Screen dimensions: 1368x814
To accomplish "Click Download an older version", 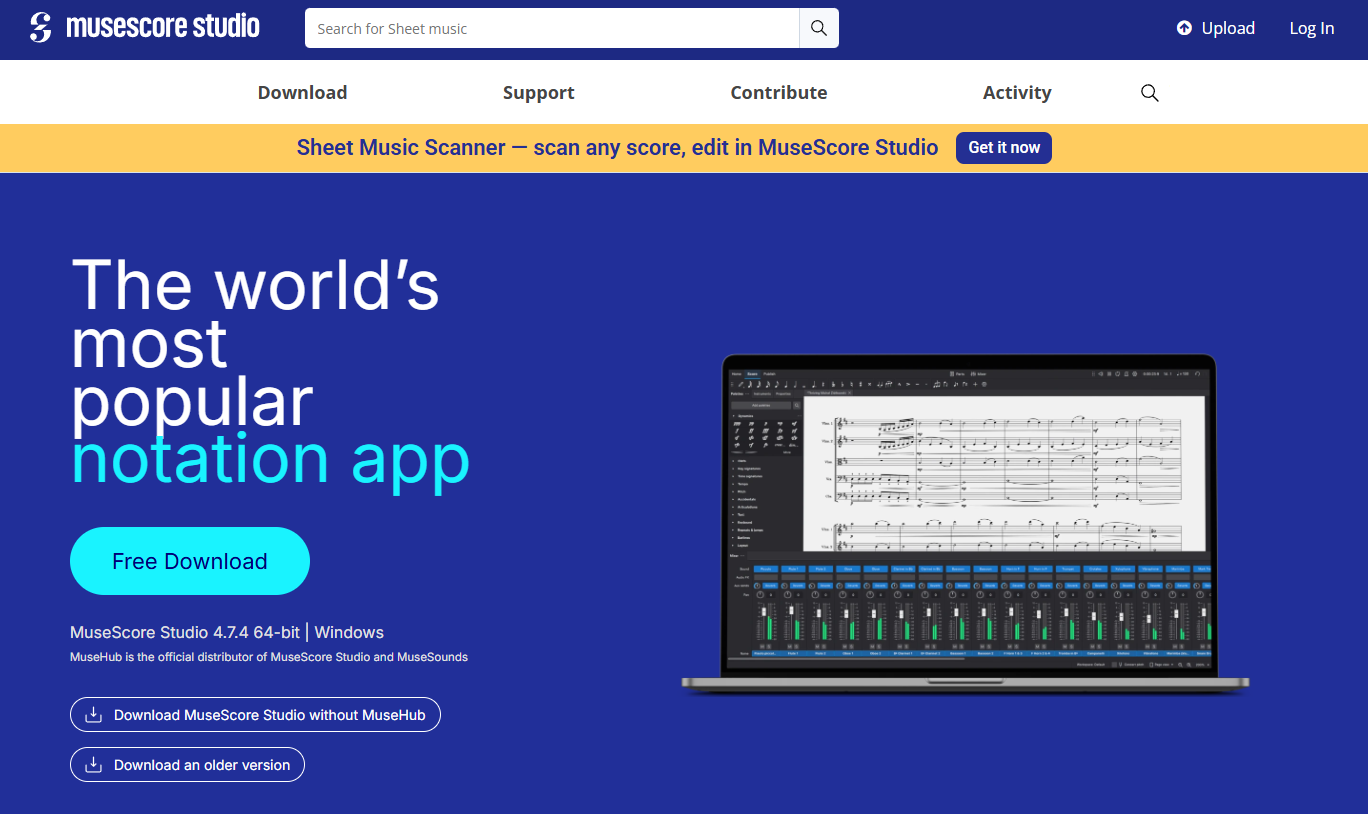I will [187, 765].
